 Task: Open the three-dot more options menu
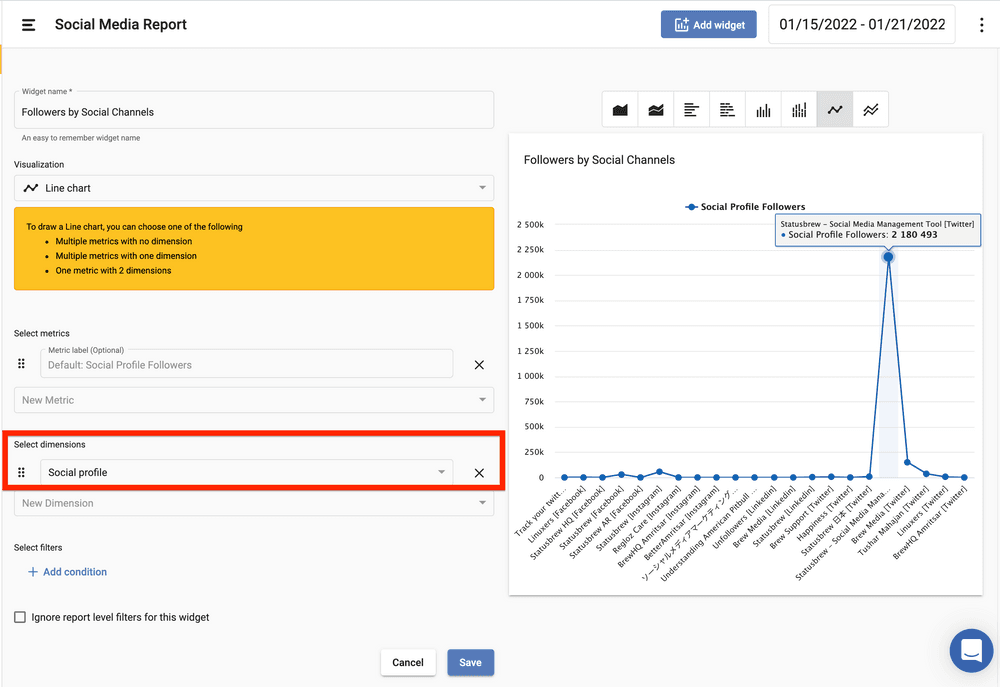coord(982,25)
